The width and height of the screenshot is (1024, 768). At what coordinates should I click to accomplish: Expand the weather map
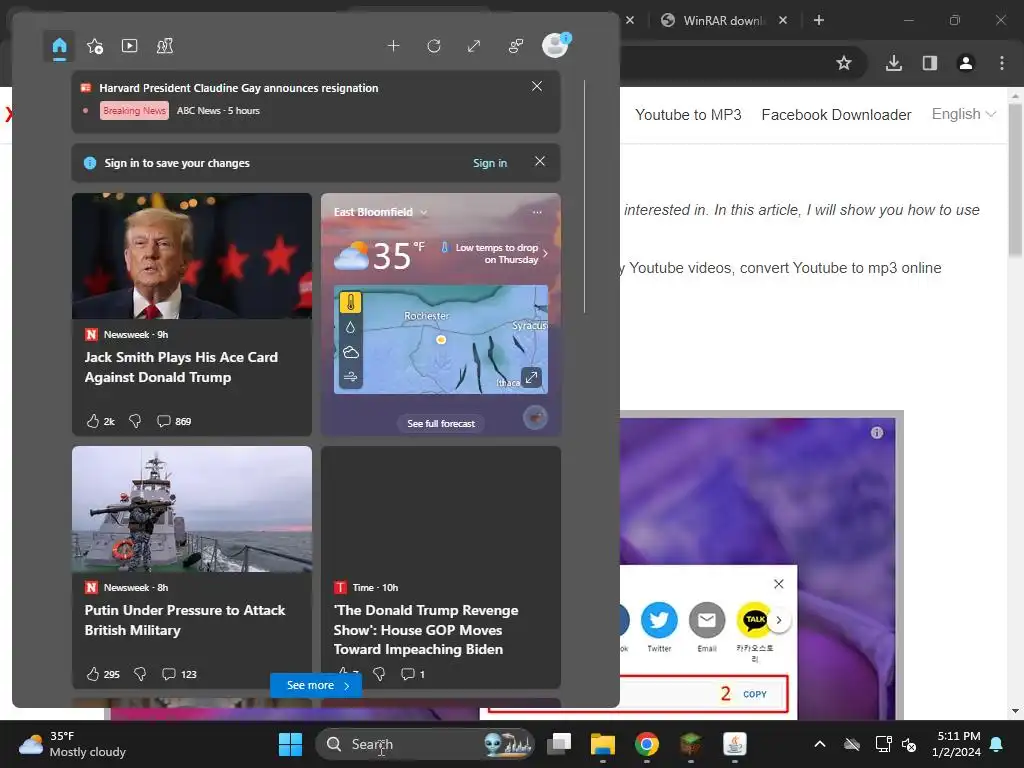click(532, 377)
